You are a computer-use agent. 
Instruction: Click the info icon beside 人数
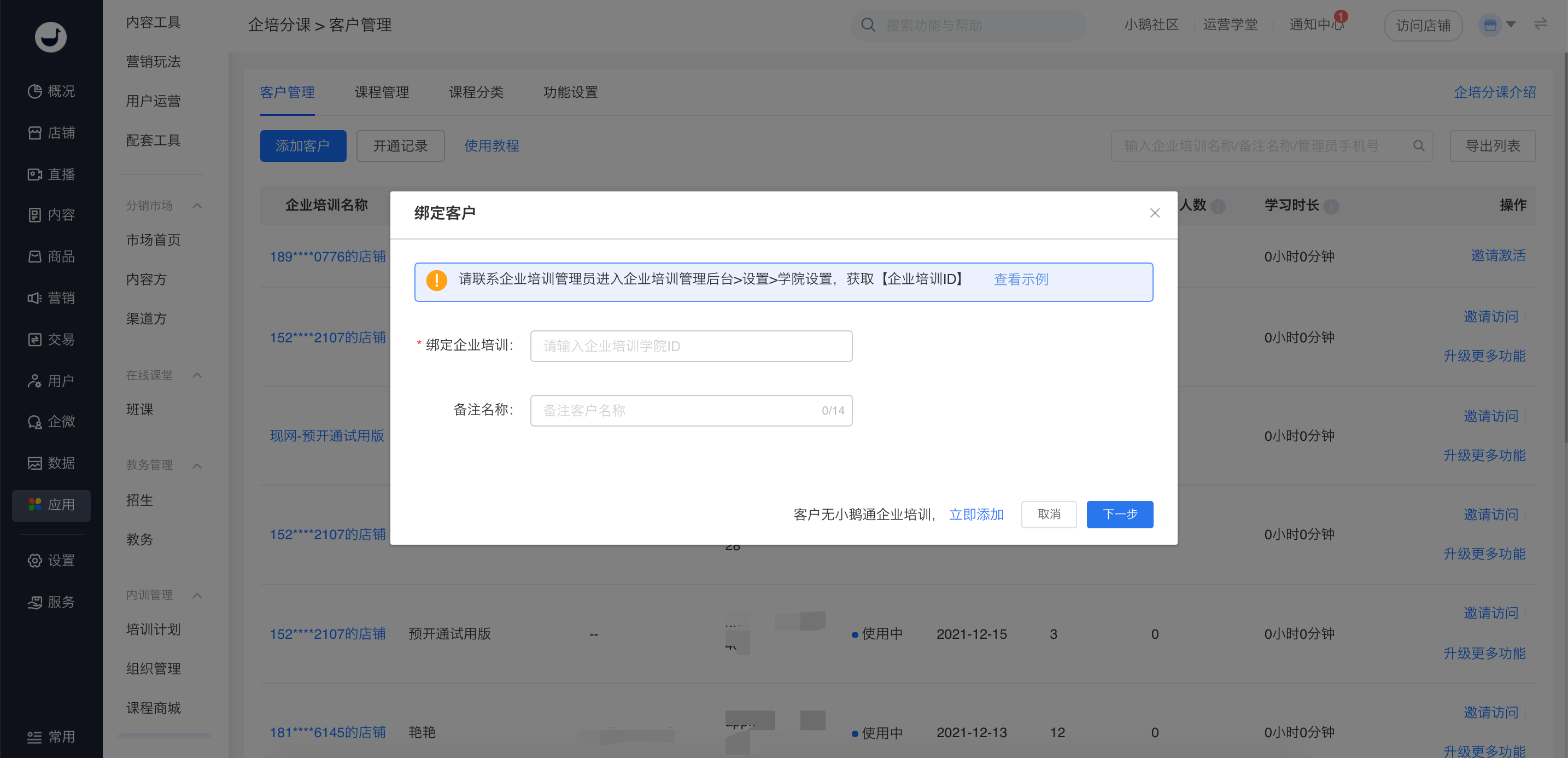(1218, 206)
